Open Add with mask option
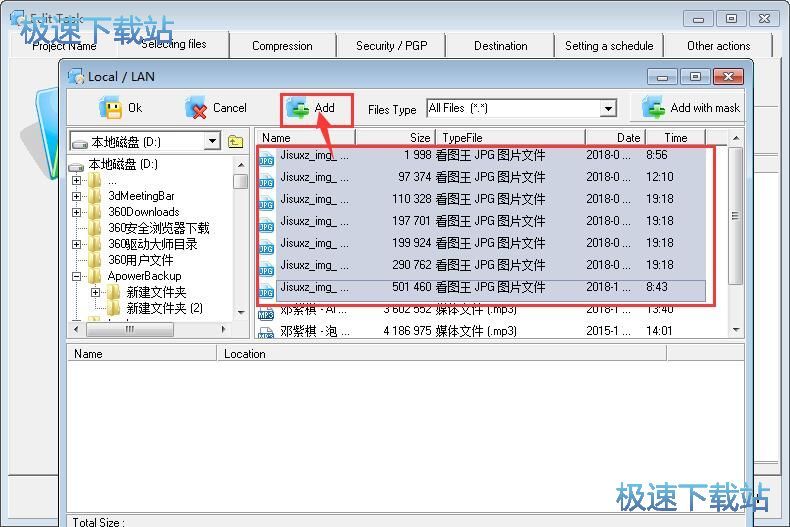This screenshot has width=790, height=527. 690,108
